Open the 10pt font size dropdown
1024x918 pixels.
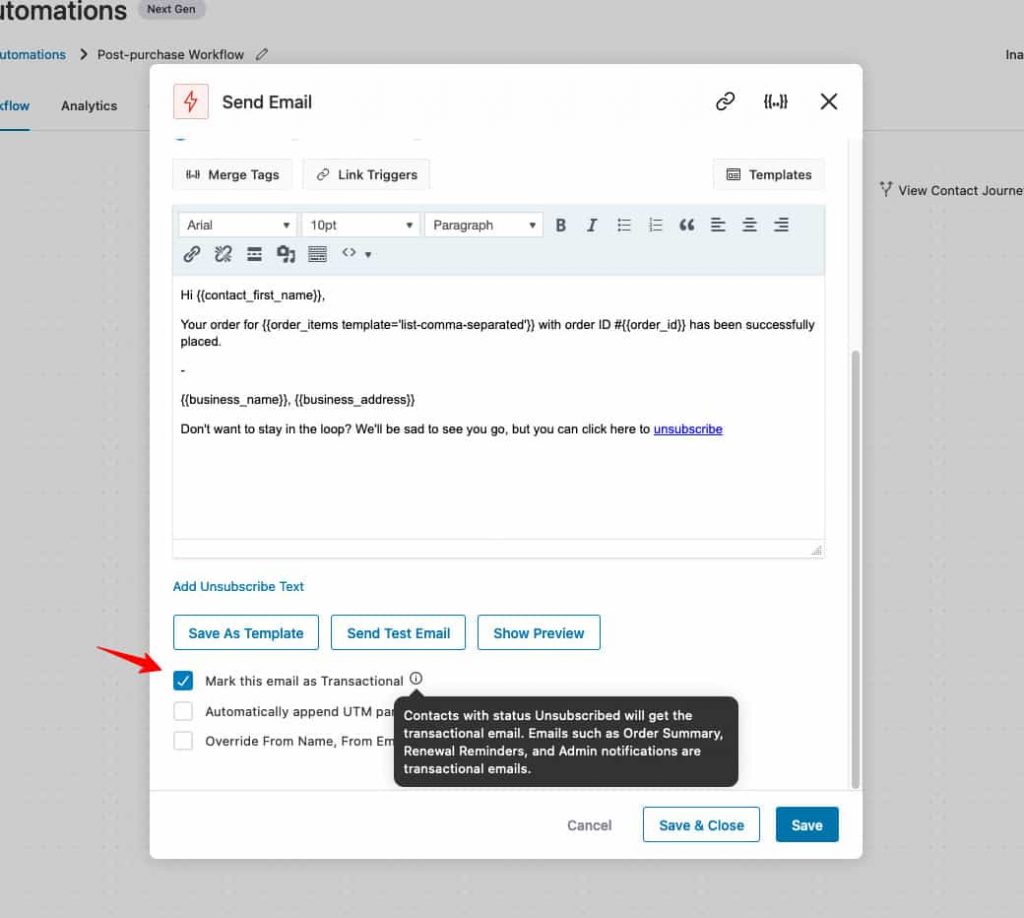tap(360, 225)
